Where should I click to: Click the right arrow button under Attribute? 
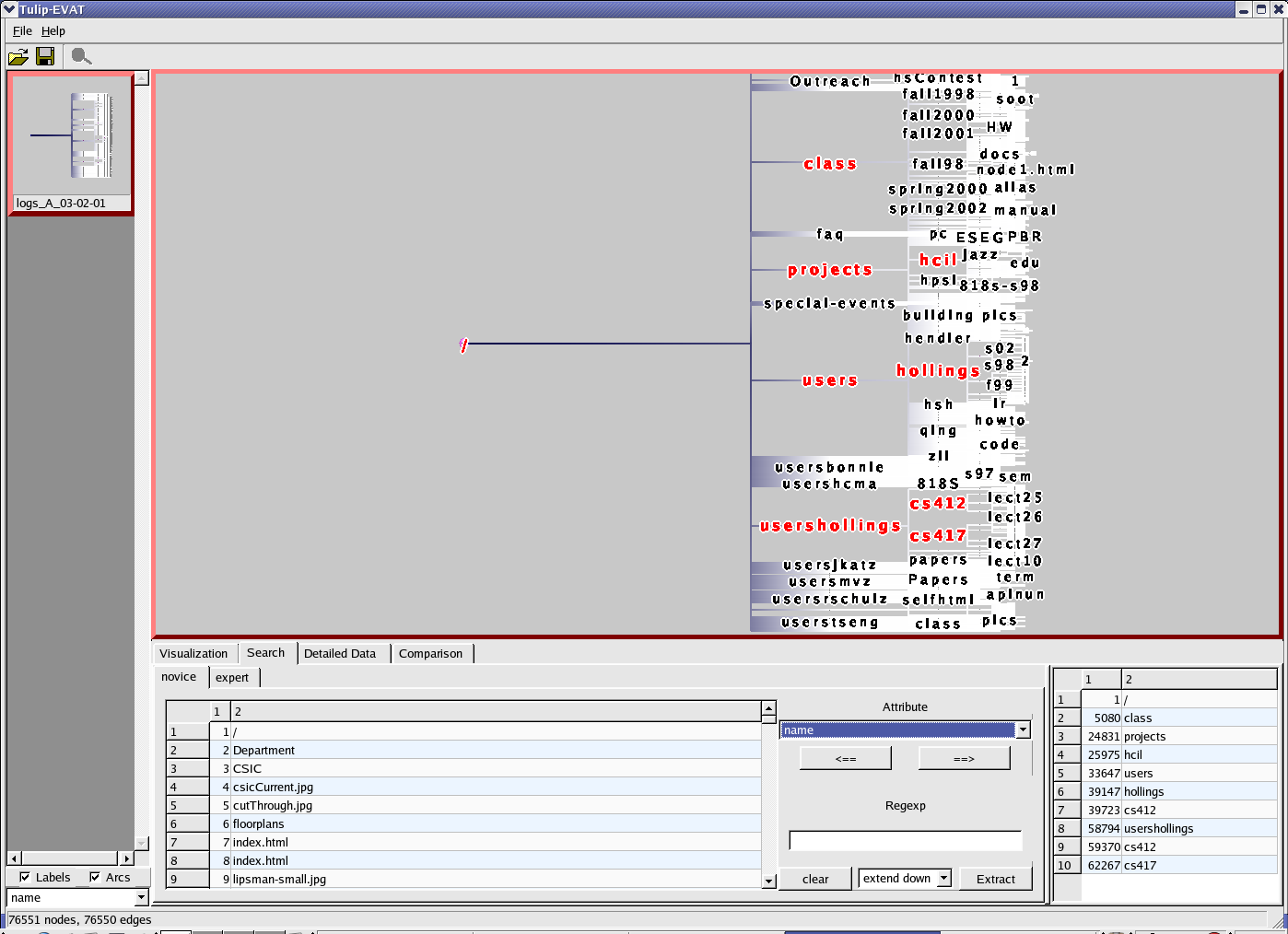964,758
